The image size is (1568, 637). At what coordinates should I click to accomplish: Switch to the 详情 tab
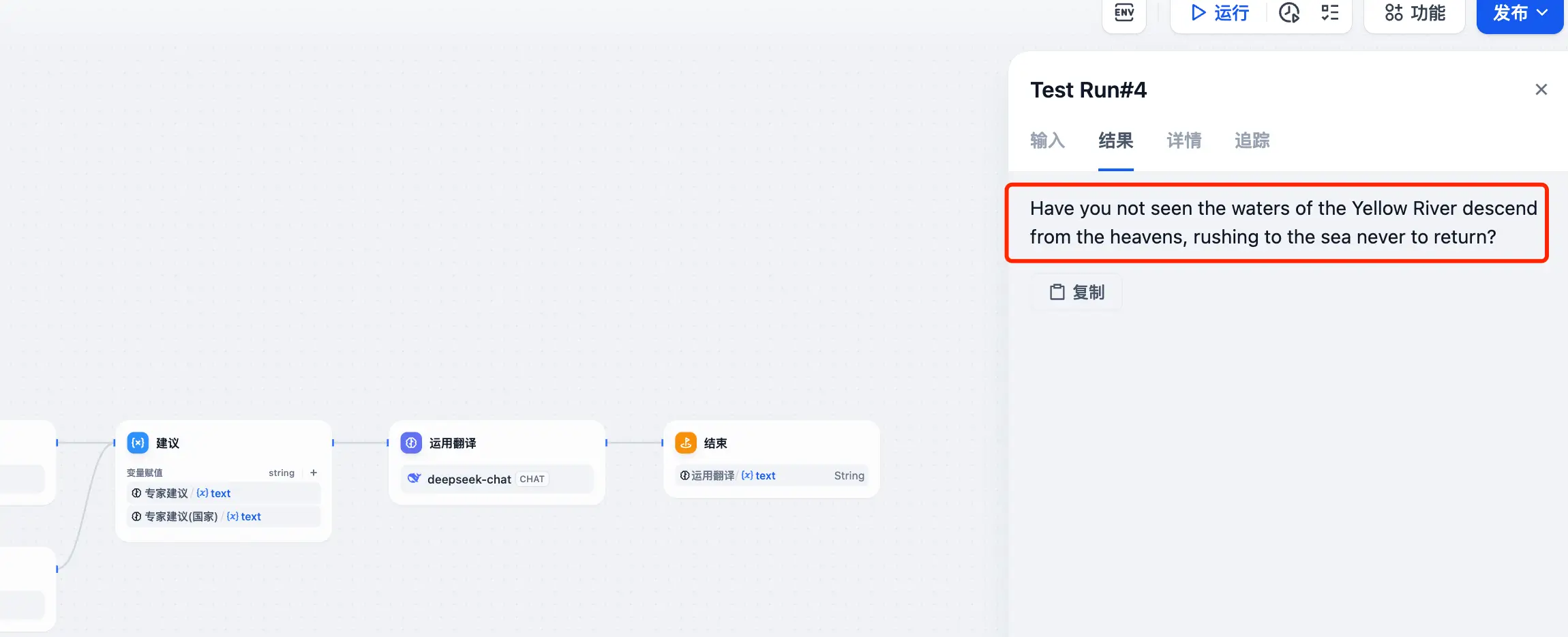point(1184,140)
